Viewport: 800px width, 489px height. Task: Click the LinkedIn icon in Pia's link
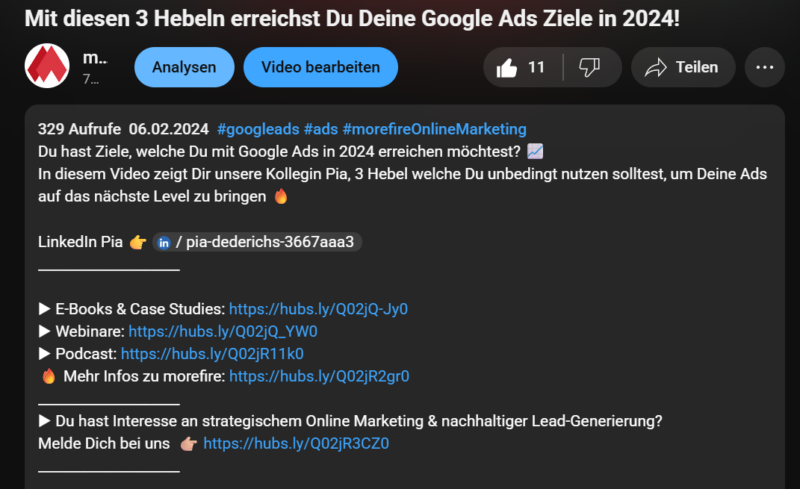[x=164, y=242]
